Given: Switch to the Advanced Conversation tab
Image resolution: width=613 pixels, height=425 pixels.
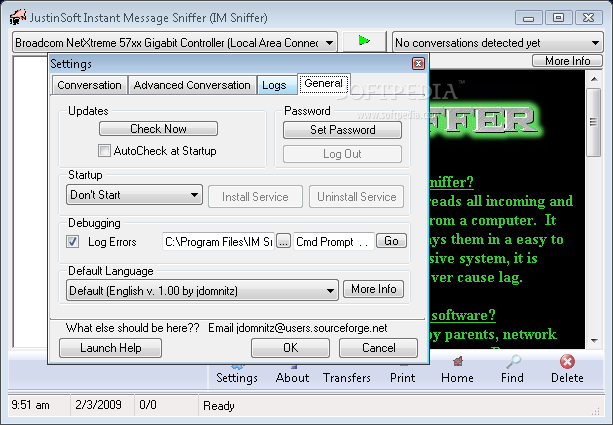Looking at the screenshot, I should (192, 85).
